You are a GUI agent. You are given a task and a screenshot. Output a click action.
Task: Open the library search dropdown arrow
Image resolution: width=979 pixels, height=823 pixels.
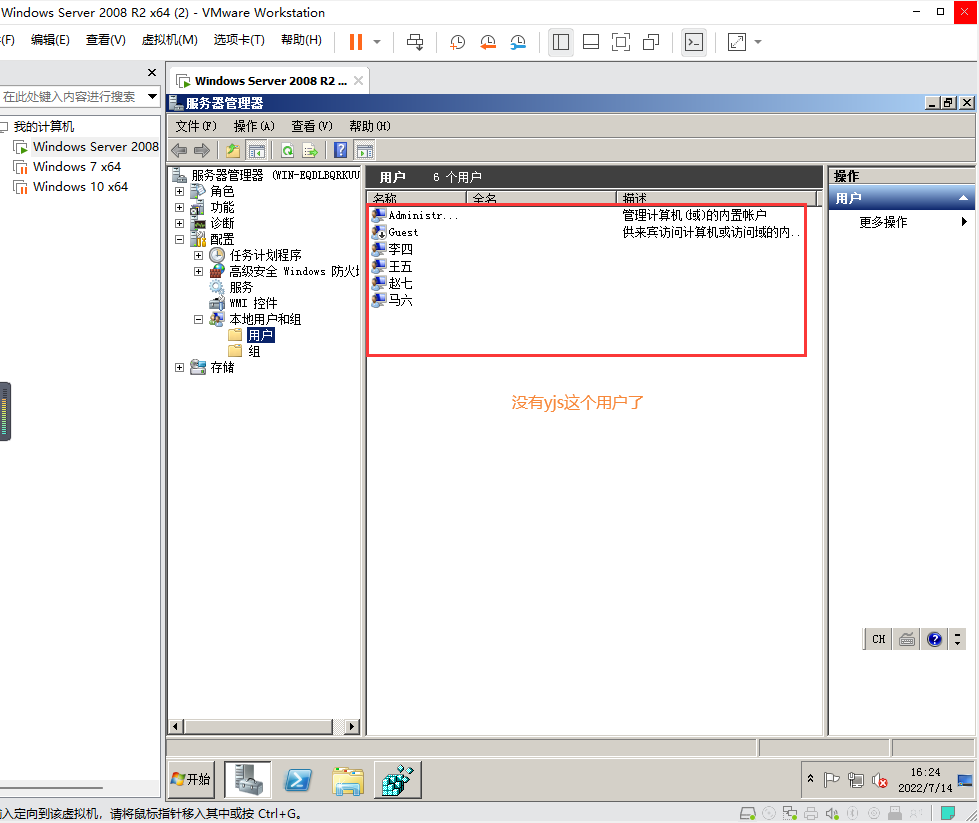[x=152, y=96]
